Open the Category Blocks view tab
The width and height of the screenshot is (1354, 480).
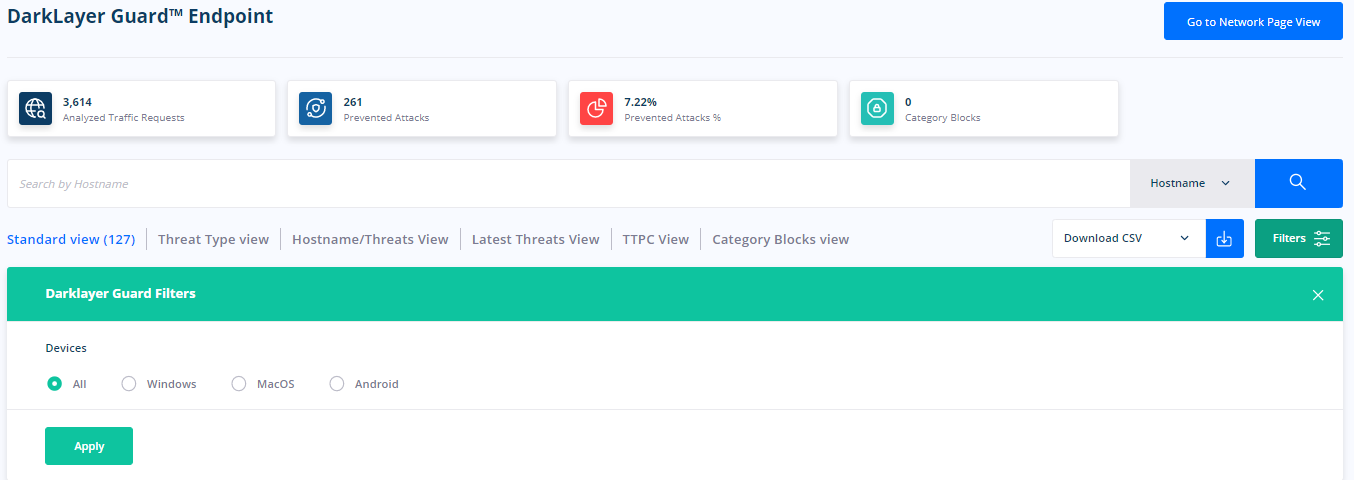(x=780, y=239)
